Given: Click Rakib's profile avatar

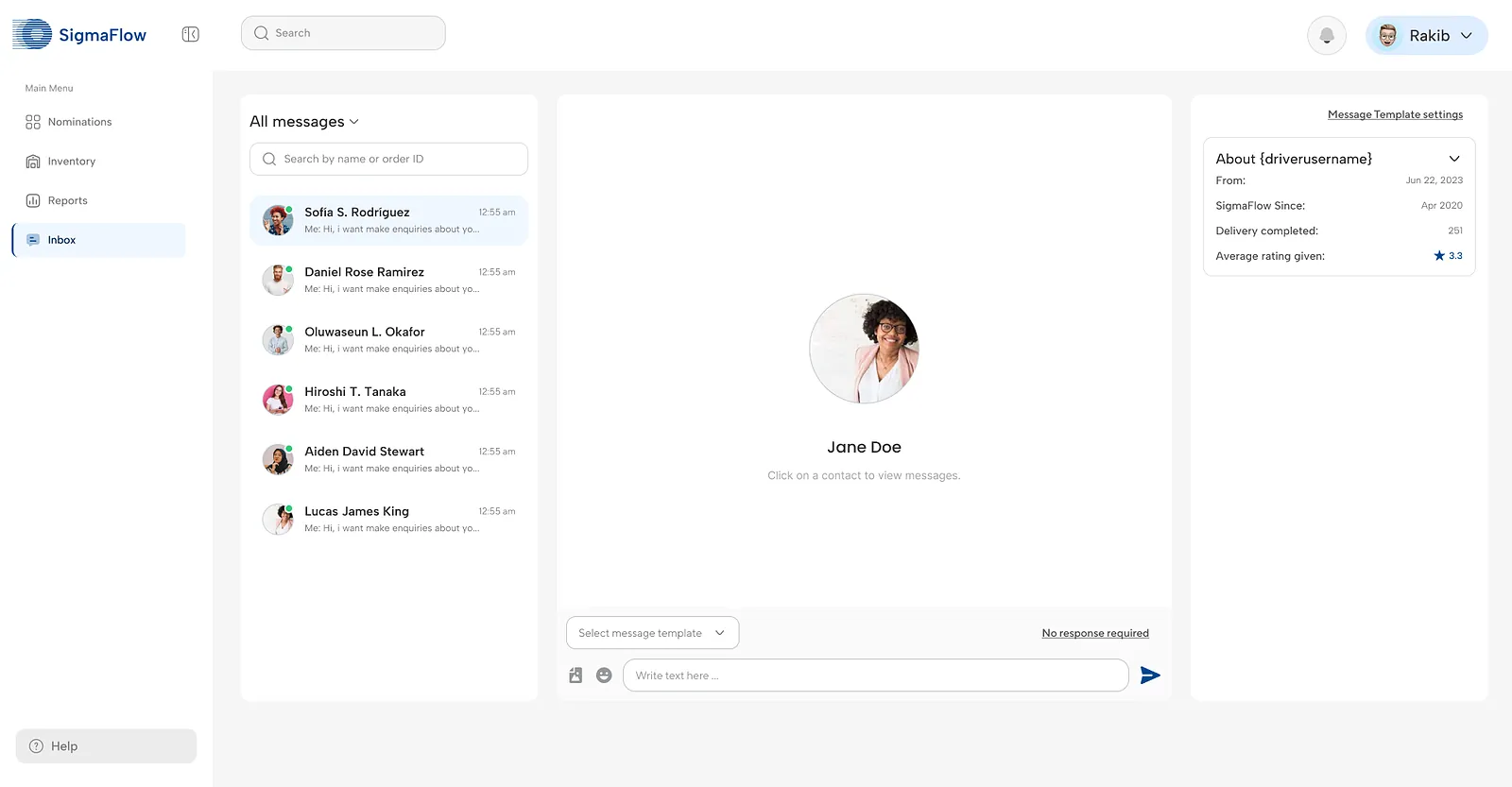Looking at the screenshot, I should 1387,36.
